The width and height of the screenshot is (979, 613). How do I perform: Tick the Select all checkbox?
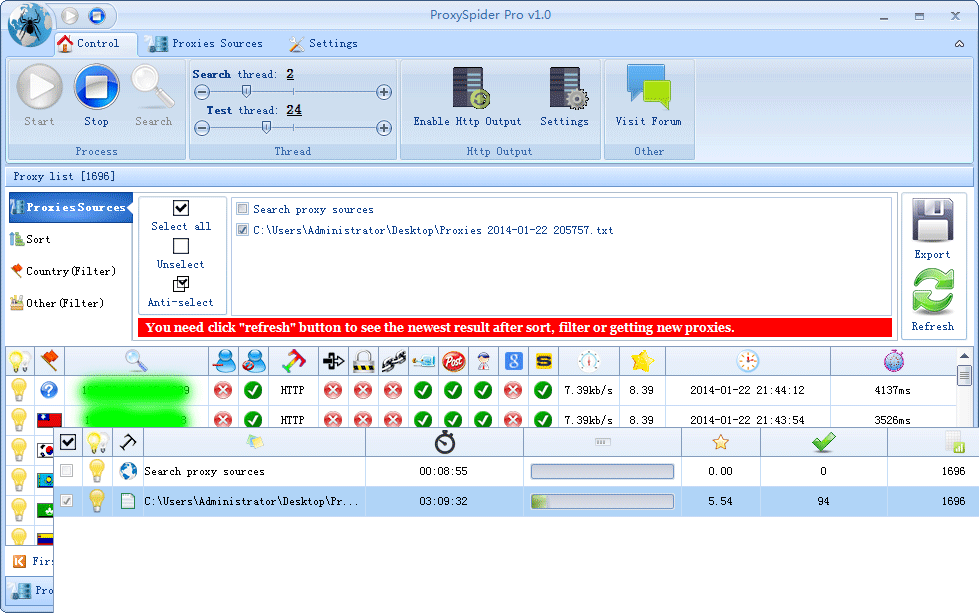pos(181,208)
